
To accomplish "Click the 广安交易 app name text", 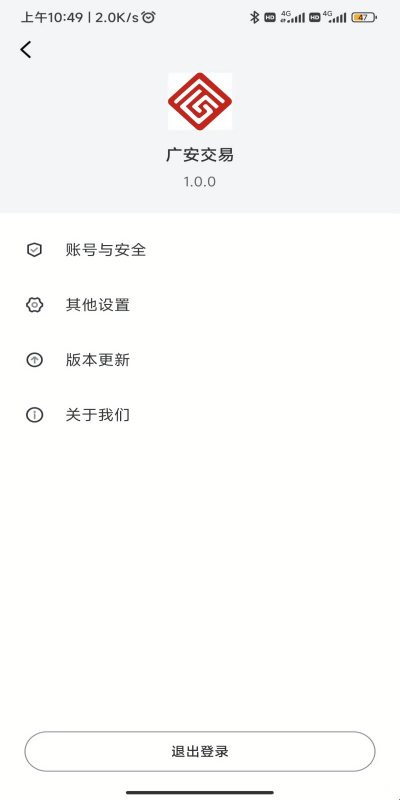I will (x=200, y=155).
